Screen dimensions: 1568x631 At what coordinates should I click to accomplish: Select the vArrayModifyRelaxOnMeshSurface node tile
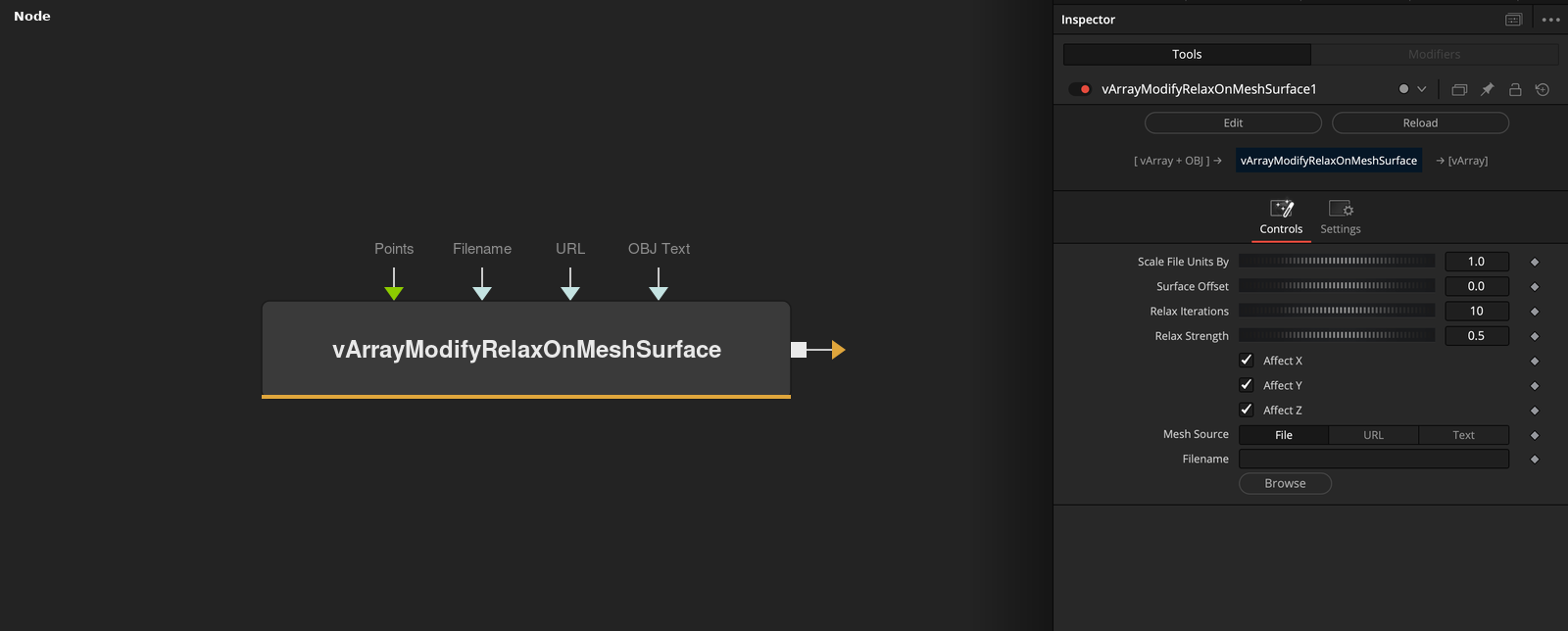526,350
